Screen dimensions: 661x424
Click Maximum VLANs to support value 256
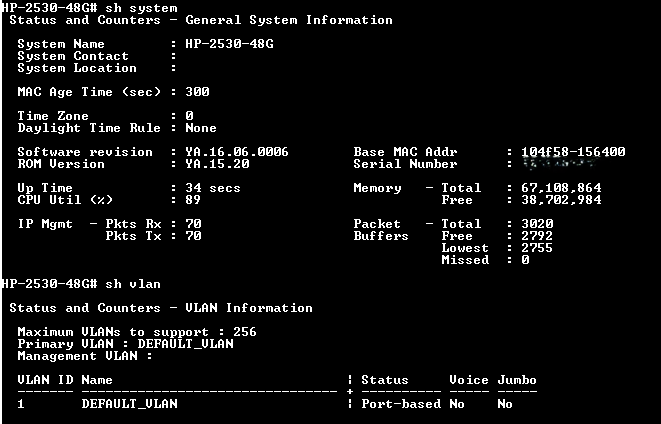[x=245, y=332]
